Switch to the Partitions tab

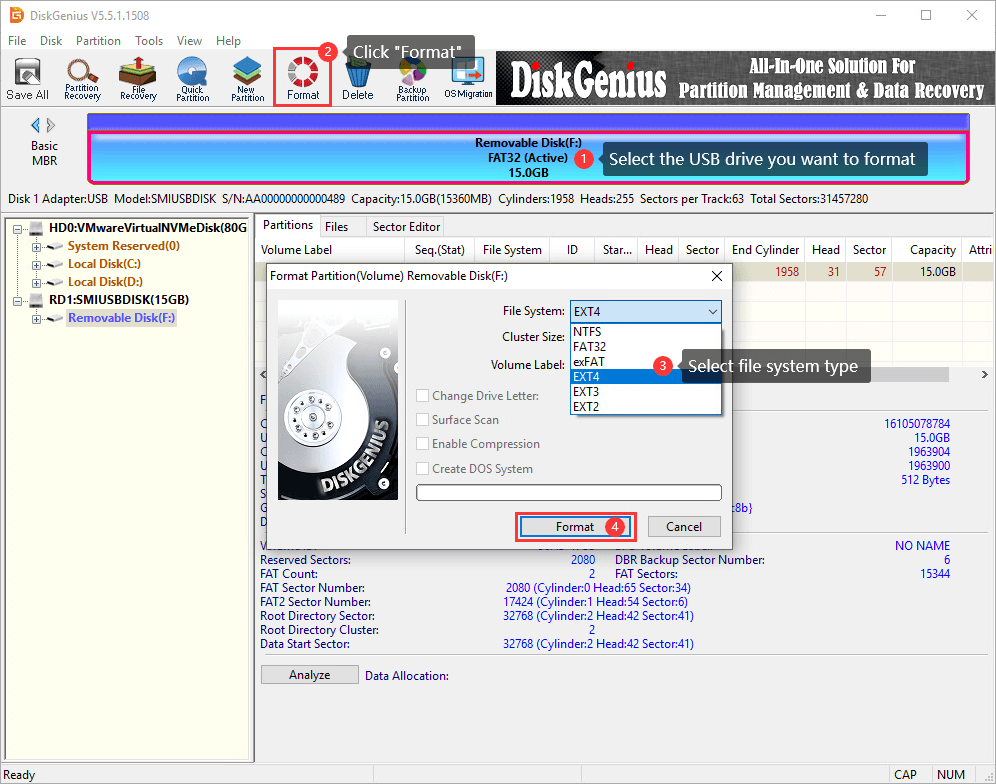coord(288,226)
